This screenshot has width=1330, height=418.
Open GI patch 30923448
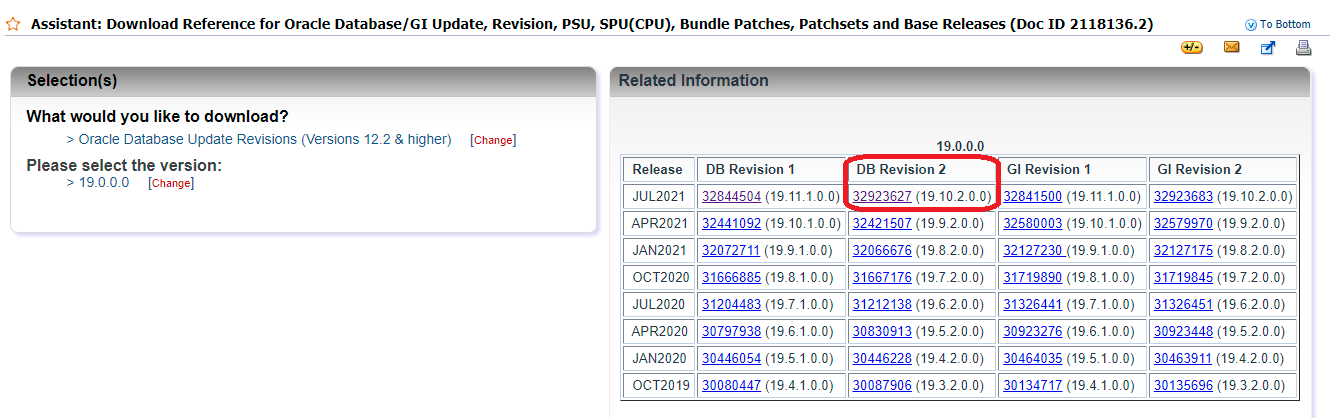[x=1183, y=331]
